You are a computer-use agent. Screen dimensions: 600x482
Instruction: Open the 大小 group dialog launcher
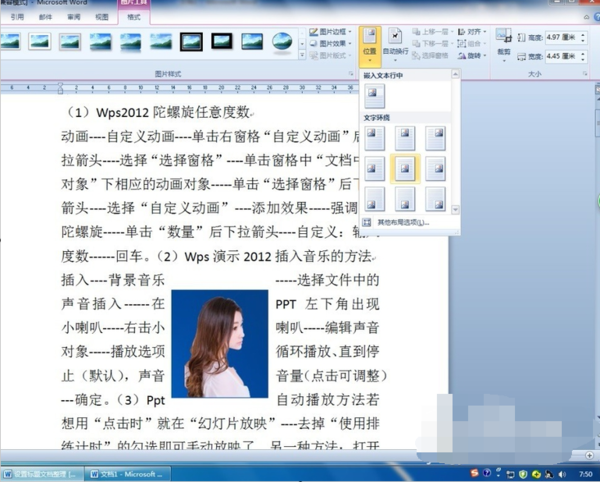(585, 74)
